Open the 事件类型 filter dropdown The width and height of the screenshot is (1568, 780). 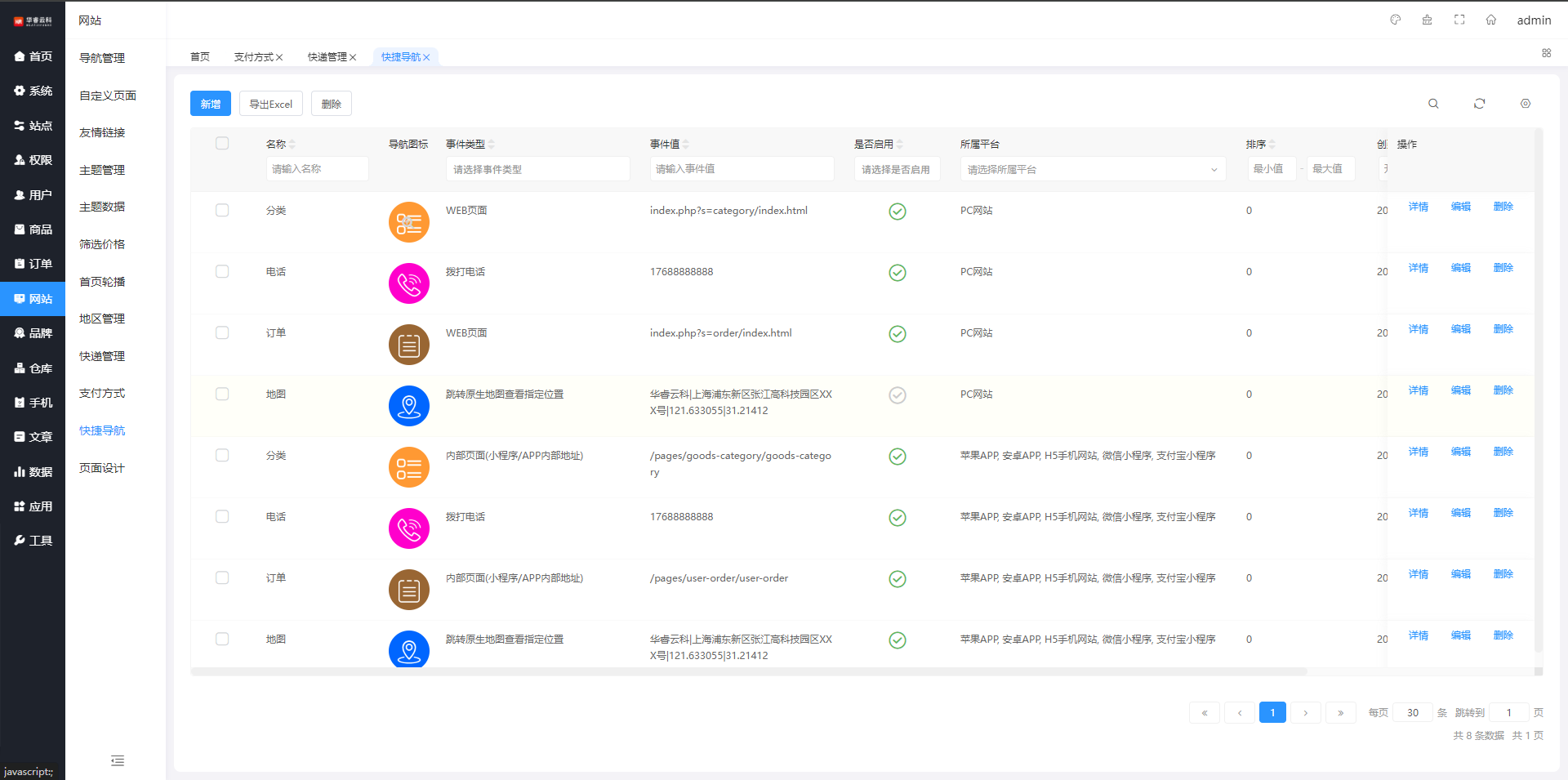pos(537,169)
